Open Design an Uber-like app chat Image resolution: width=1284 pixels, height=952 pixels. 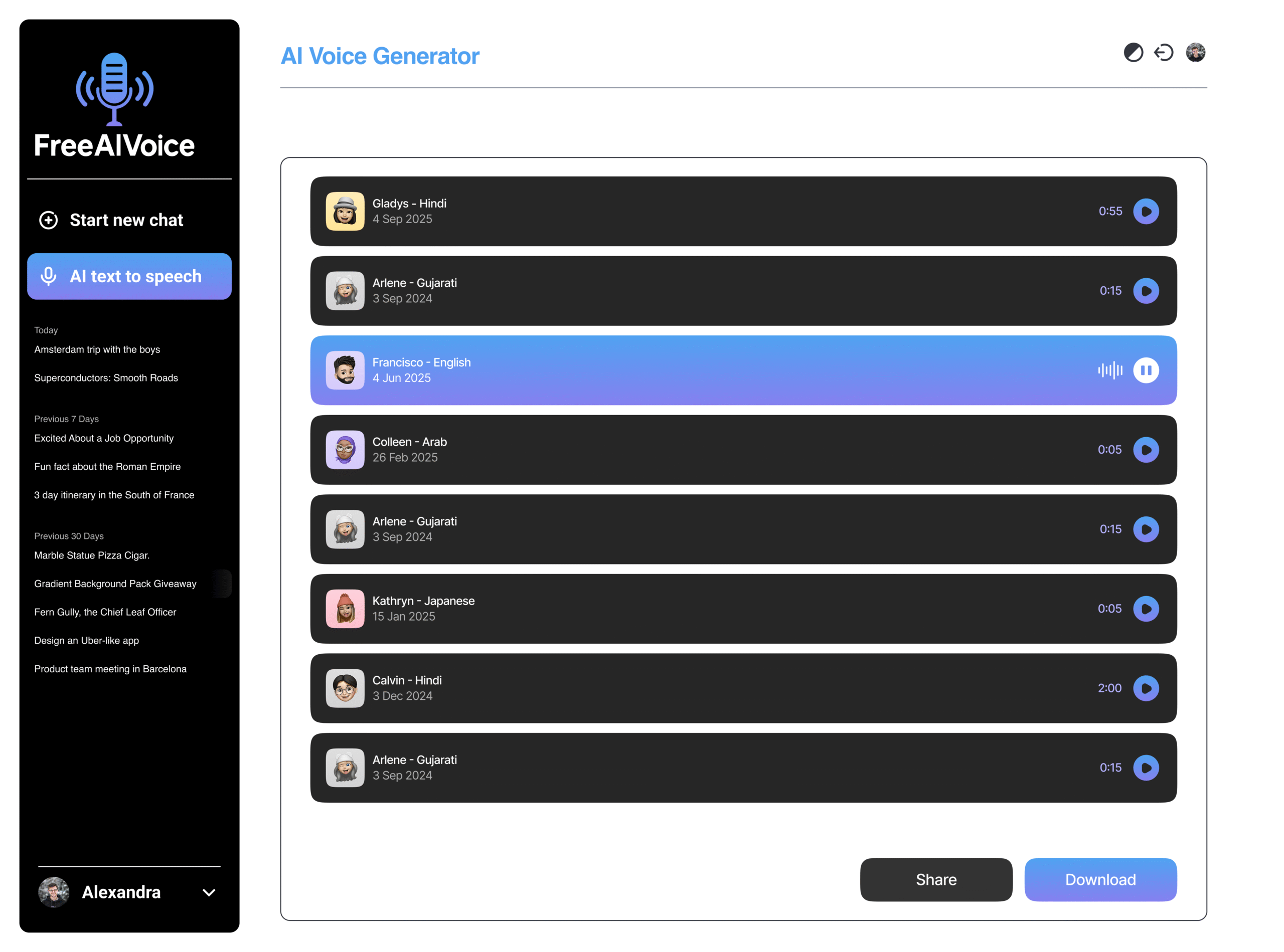(x=86, y=641)
